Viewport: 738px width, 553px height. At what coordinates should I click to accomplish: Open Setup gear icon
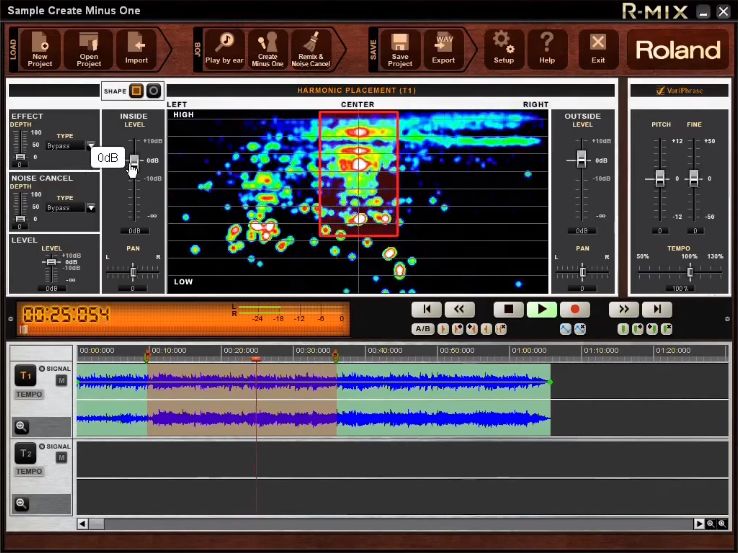pos(504,49)
